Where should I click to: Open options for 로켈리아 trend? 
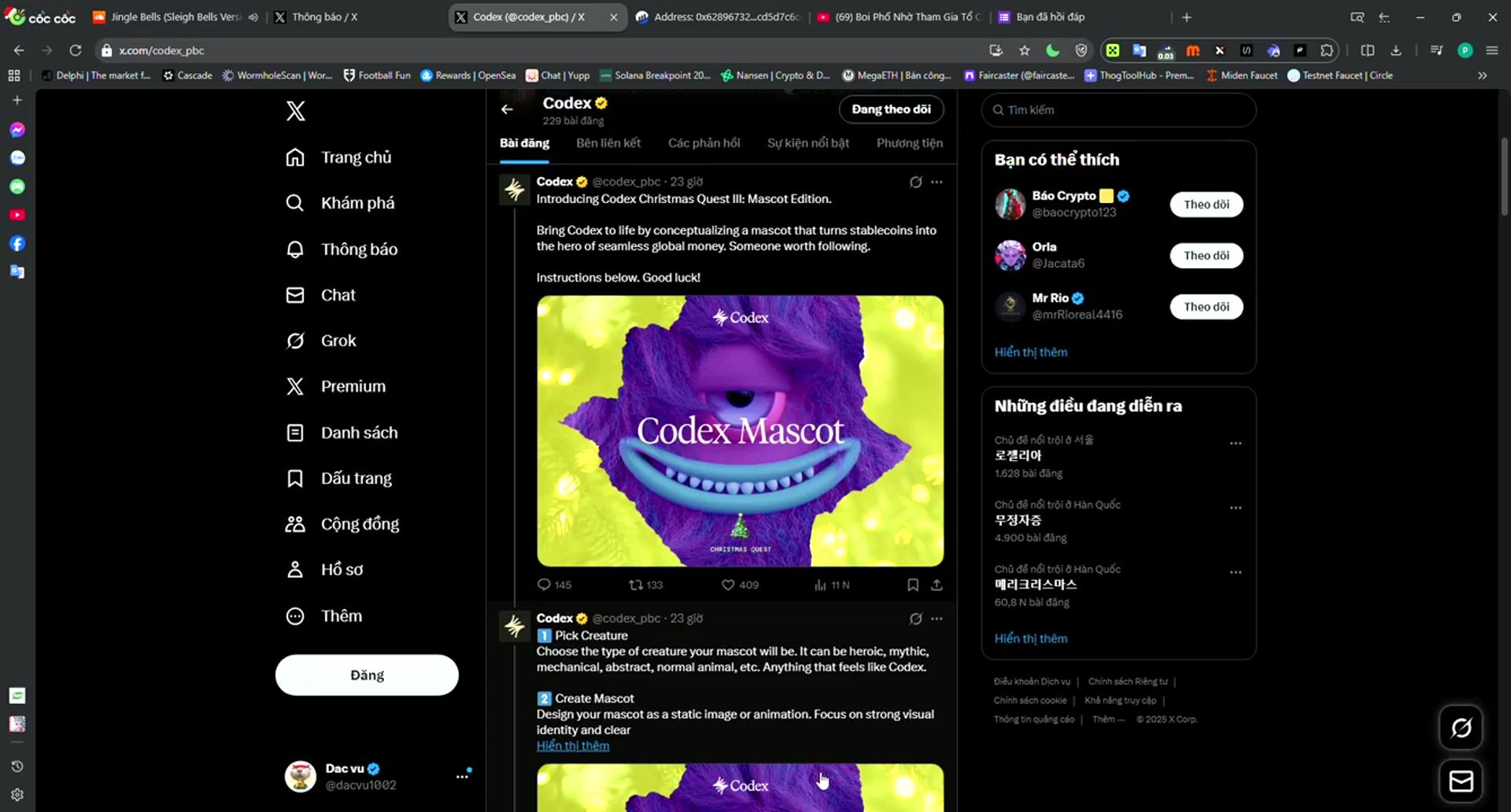coord(1236,443)
